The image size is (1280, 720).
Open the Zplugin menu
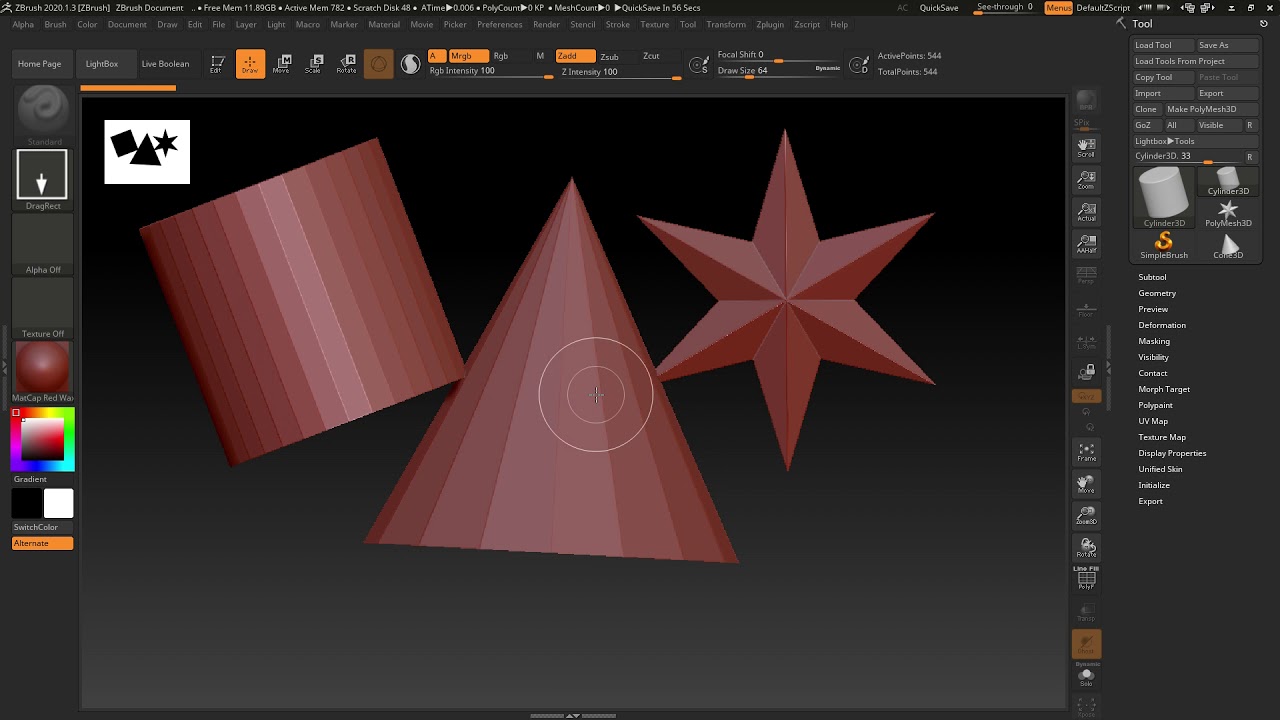770,24
